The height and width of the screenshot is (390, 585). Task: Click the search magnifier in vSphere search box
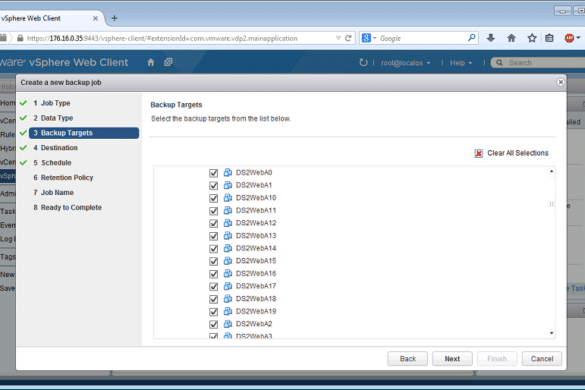[499, 63]
